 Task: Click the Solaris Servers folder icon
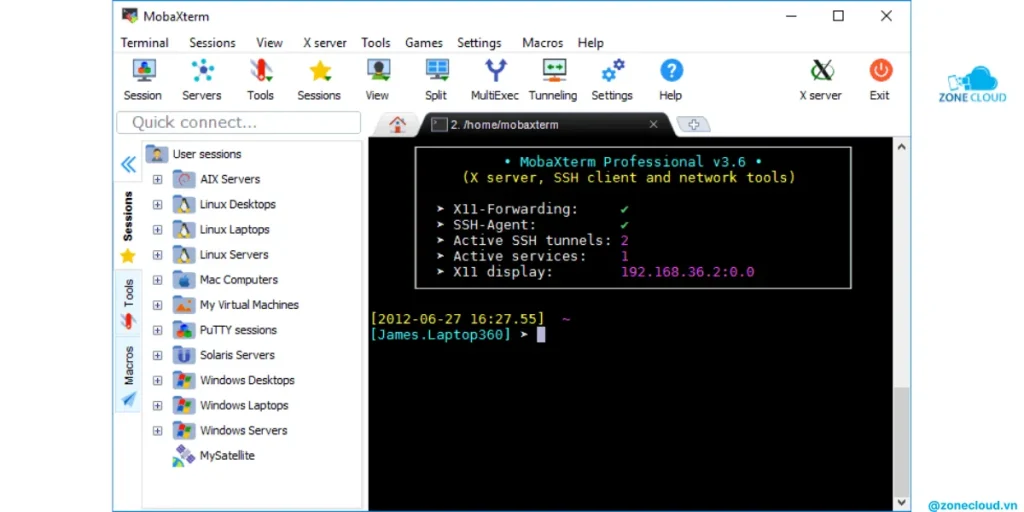point(184,355)
